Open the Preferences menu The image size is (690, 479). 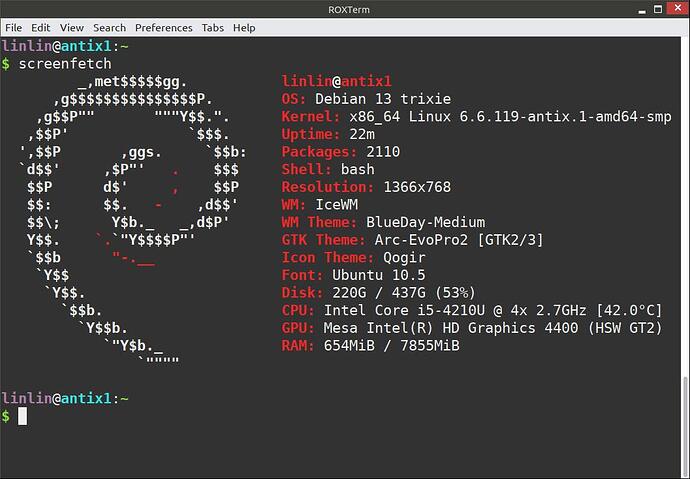[164, 28]
